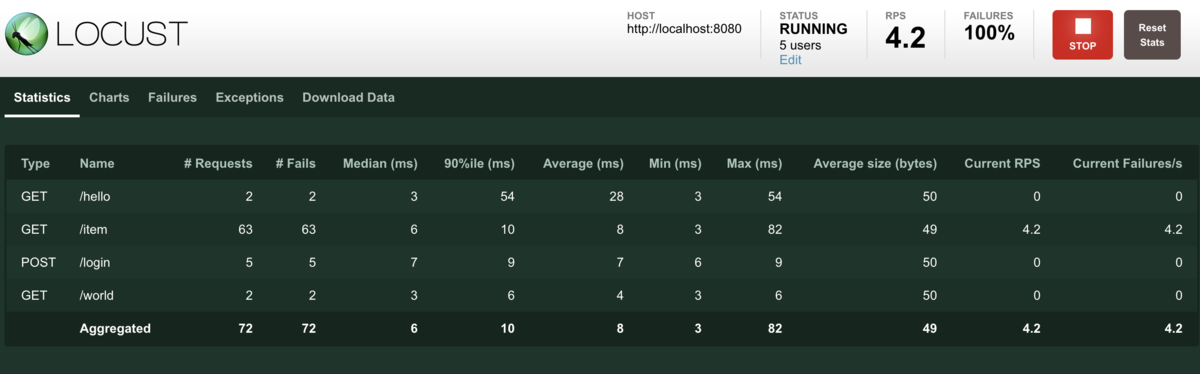The width and height of the screenshot is (1200, 374).
Task: Sort by 90%ile (ms) column header
Action: [479, 163]
